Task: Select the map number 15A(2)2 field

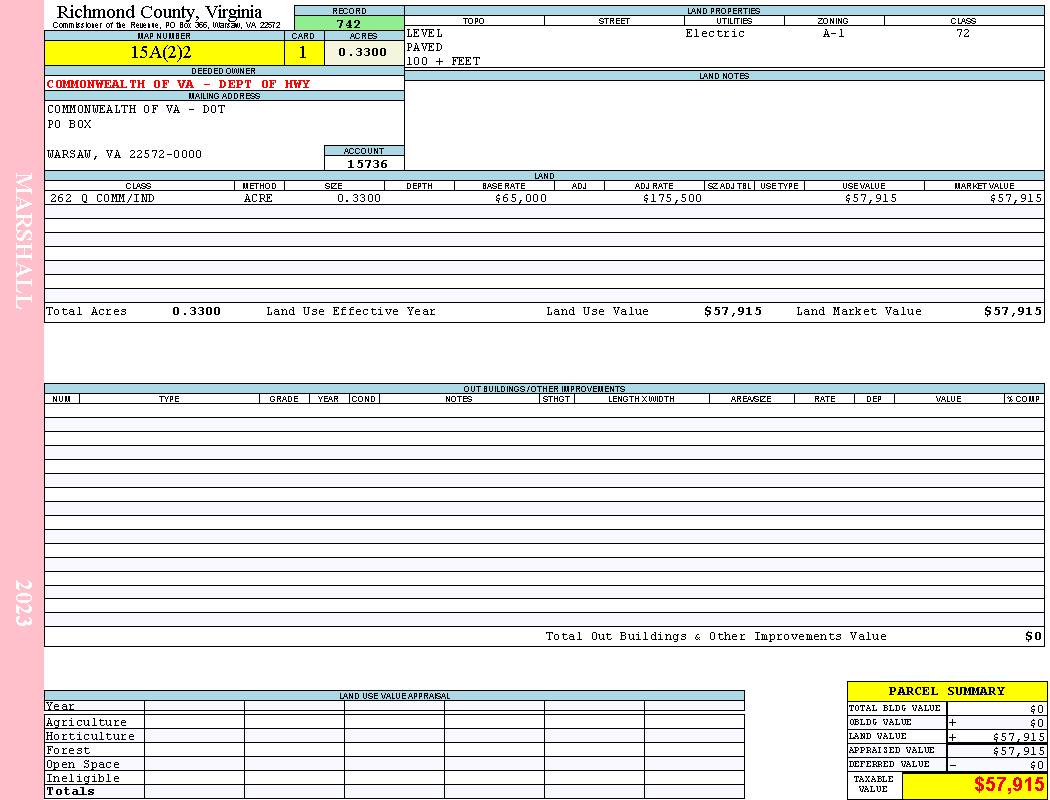Action: pos(164,53)
